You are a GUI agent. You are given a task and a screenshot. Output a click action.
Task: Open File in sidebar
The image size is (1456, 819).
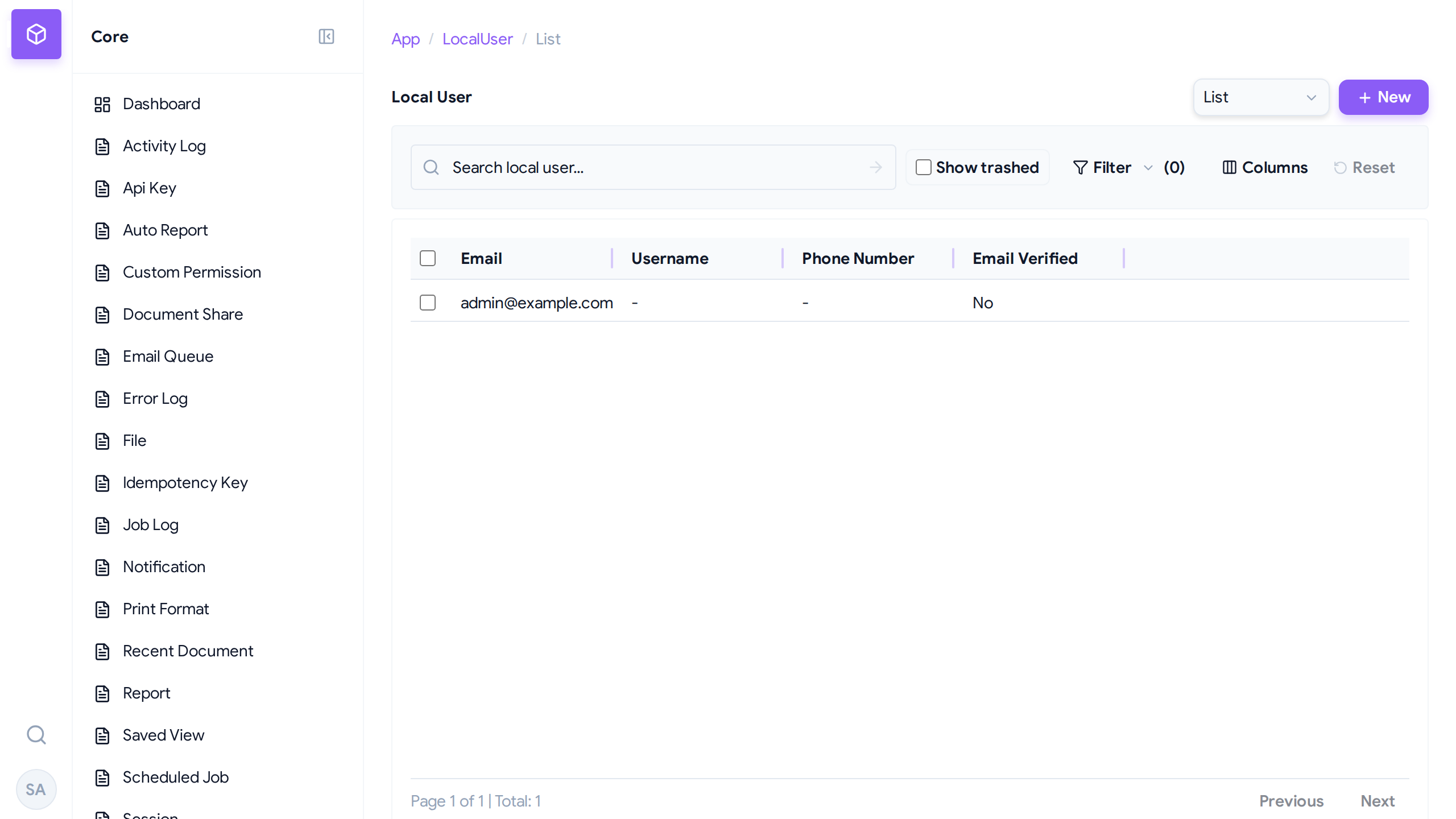(x=134, y=440)
